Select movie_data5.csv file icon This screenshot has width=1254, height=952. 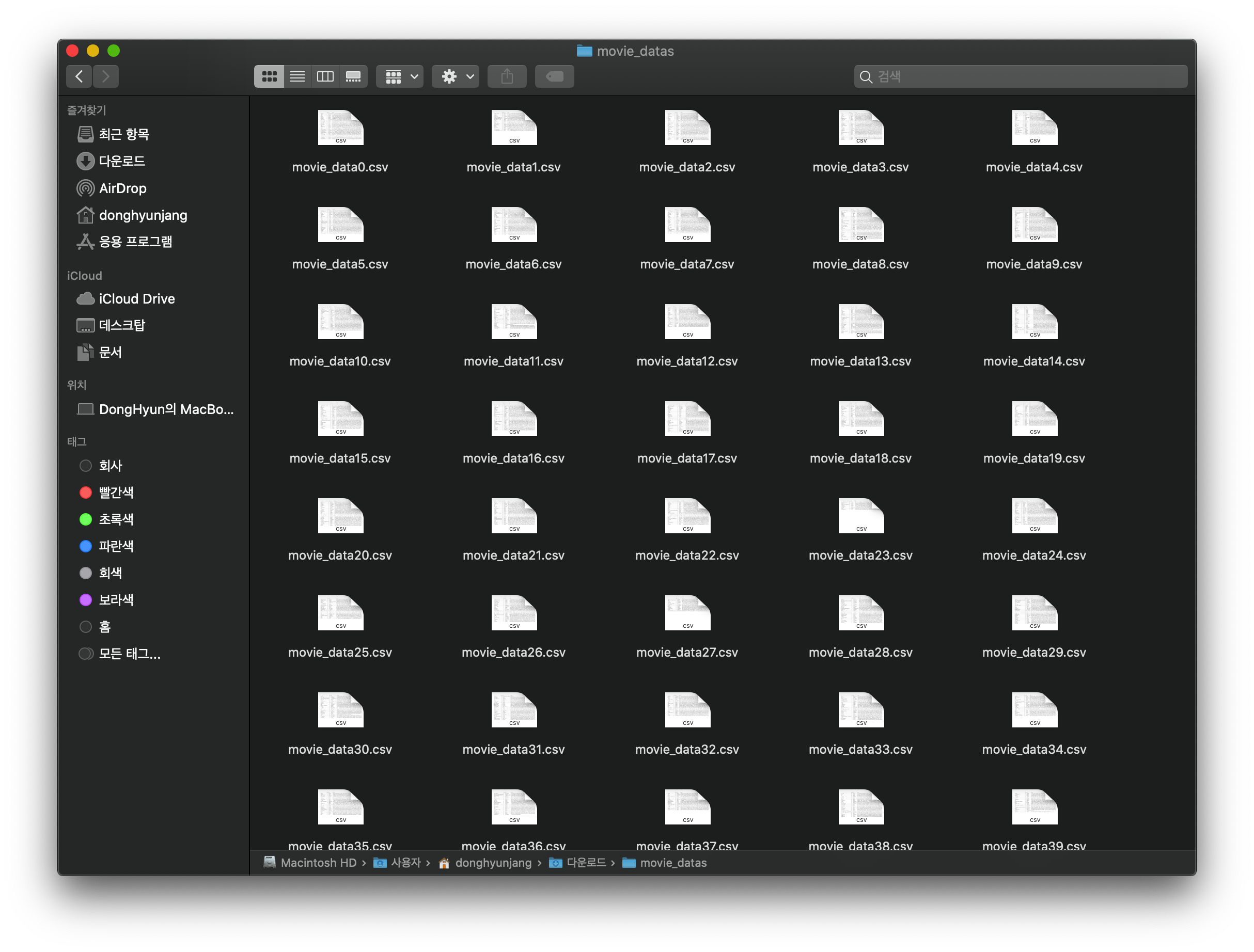pos(340,225)
